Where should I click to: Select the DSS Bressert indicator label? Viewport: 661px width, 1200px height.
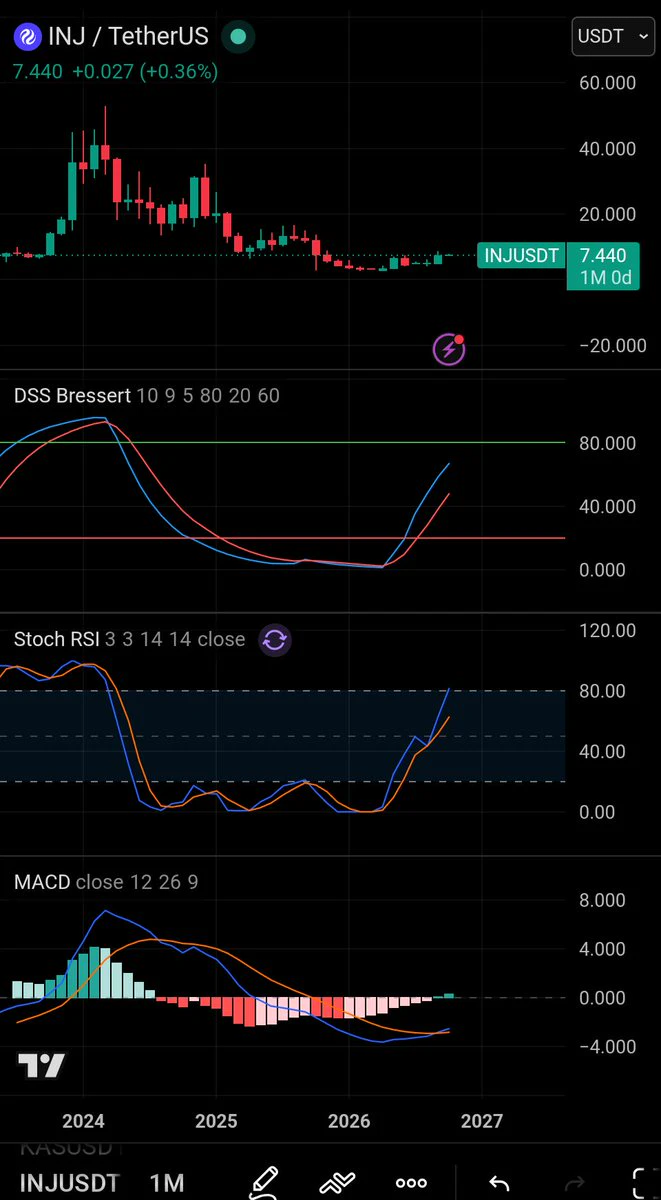(72, 396)
